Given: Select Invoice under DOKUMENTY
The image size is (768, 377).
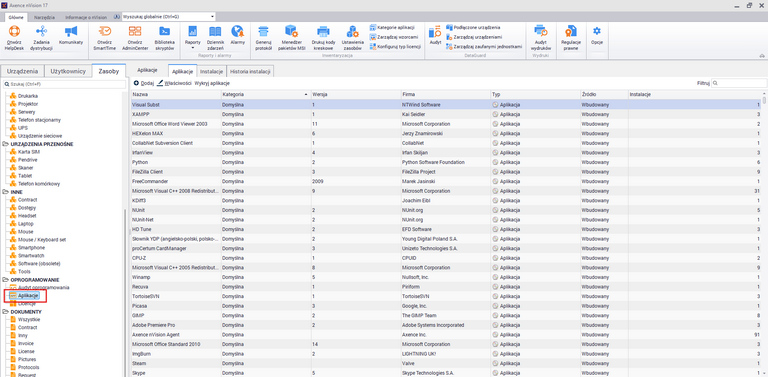Looking at the screenshot, I should (26, 343).
